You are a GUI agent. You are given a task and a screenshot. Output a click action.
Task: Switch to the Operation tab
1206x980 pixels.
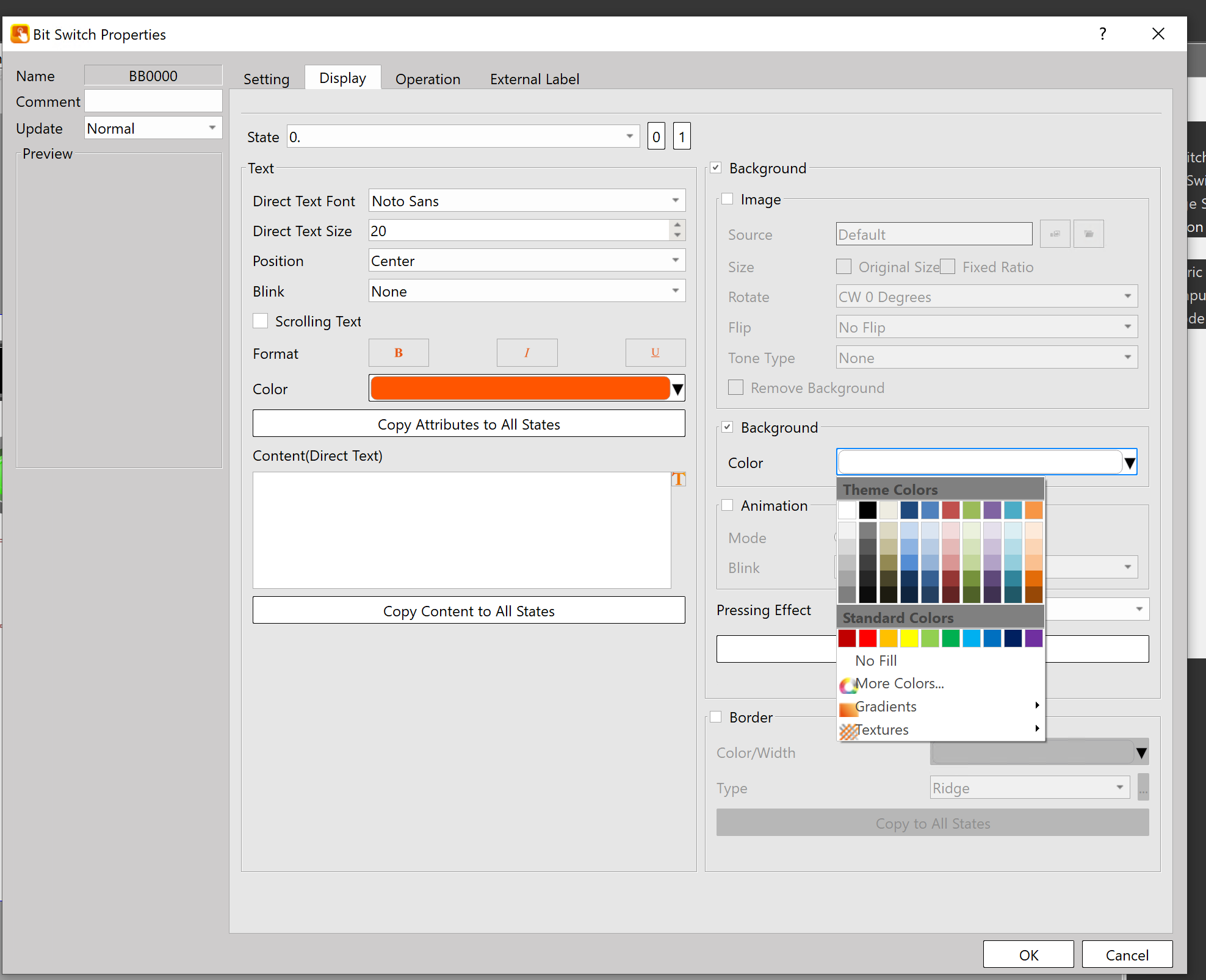click(x=427, y=79)
